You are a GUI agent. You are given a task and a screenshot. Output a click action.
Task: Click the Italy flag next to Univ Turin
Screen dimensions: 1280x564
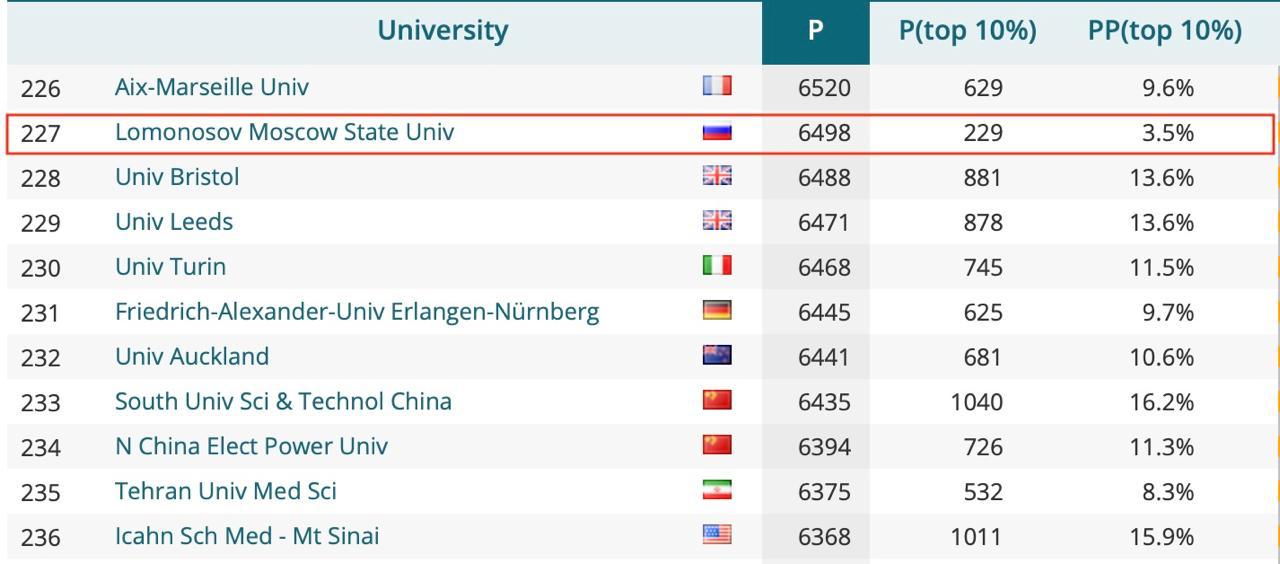click(x=717, y=265)
